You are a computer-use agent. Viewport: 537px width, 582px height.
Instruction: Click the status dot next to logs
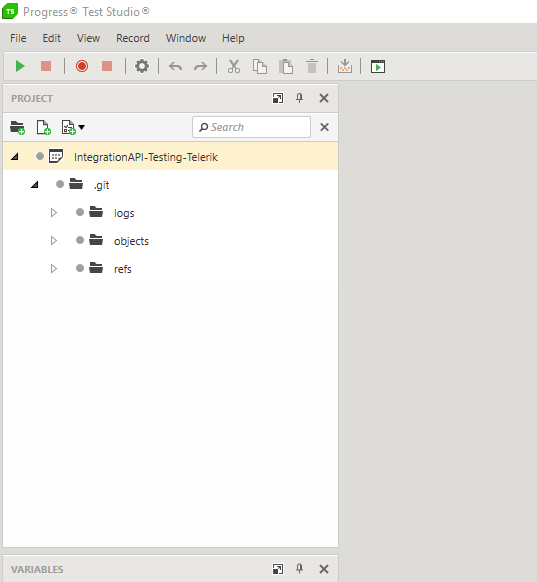(80, 212)
